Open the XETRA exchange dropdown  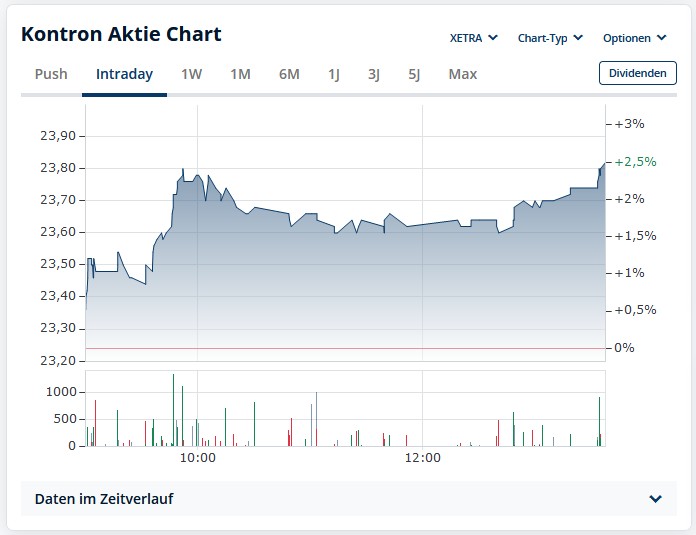tap(473, 38)
